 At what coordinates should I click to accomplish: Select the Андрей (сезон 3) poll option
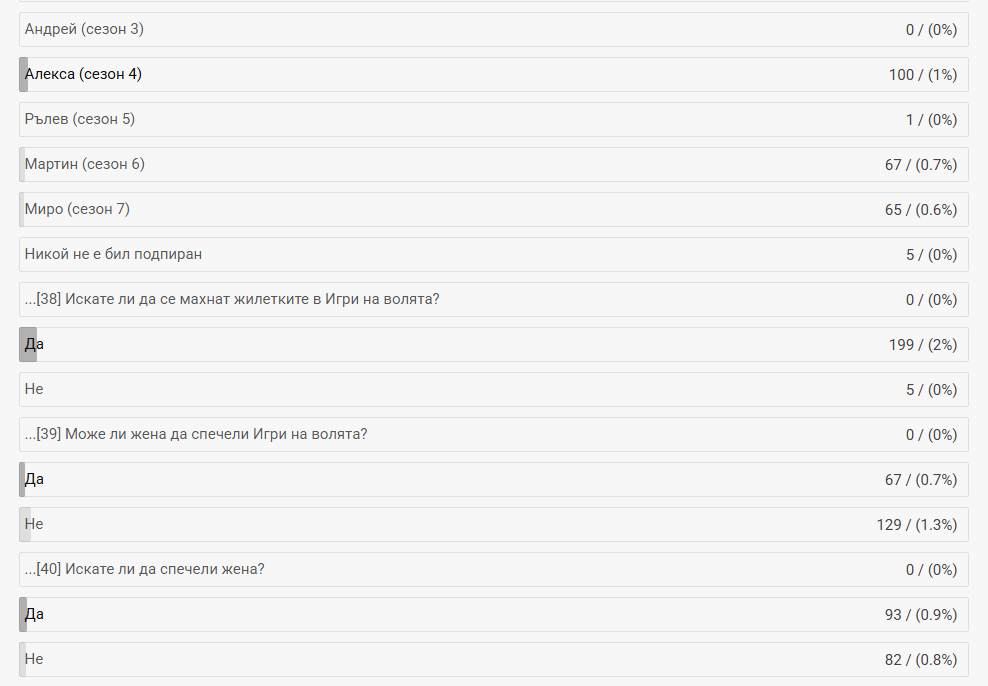point(85,29)
